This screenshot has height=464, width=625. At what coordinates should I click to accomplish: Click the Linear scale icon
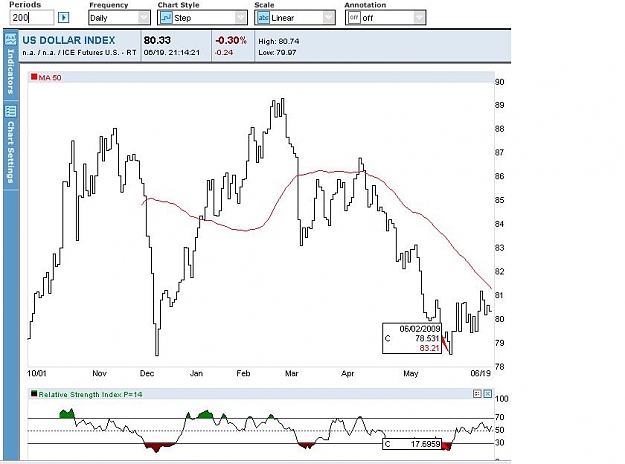[263, 18]
